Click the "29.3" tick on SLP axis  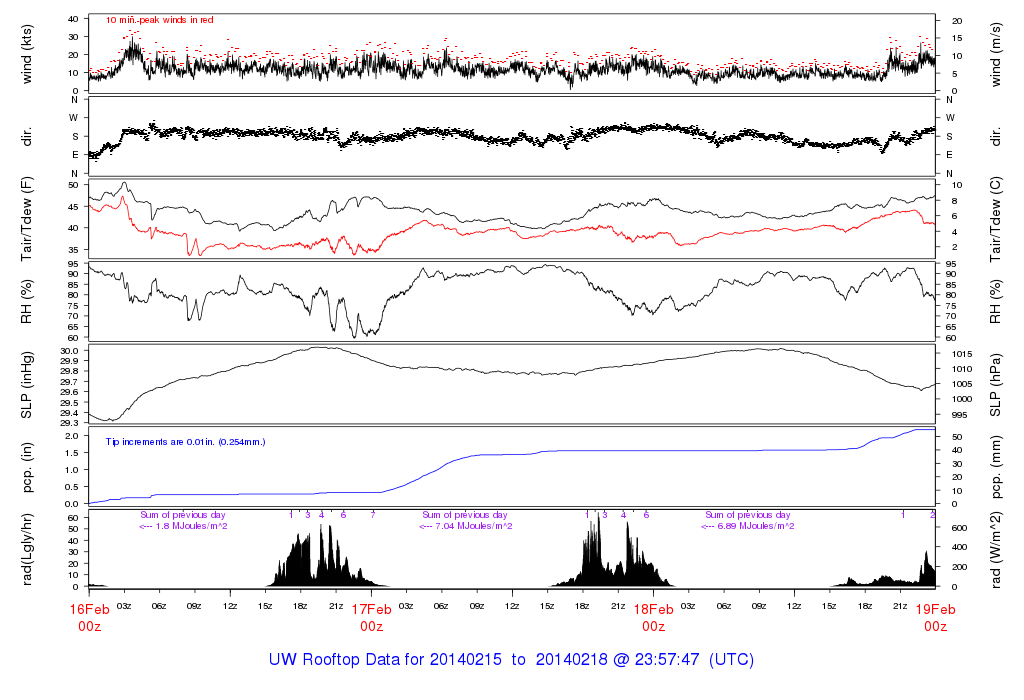pos(71,423)
